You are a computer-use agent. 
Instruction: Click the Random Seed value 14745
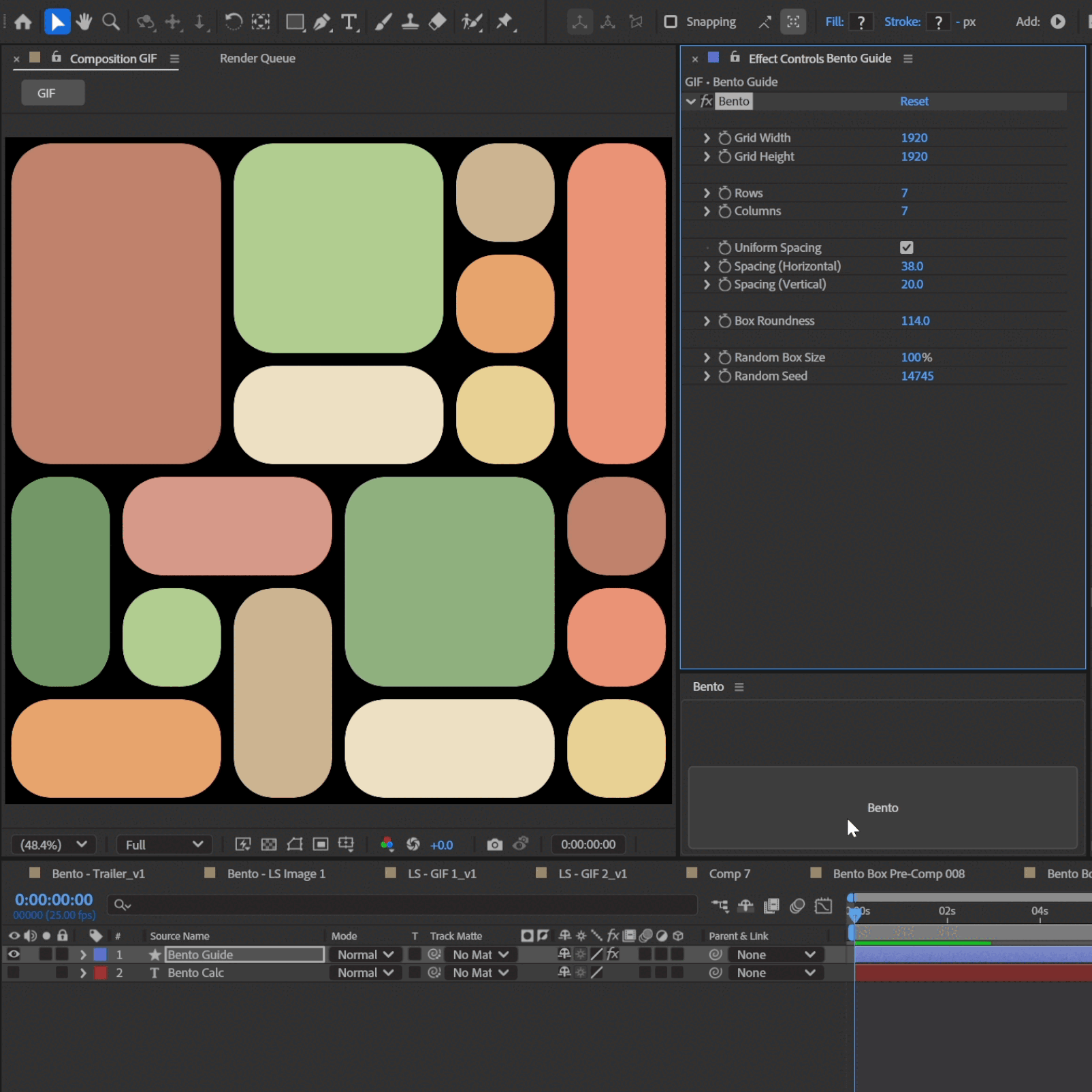[x=917, y=376]
